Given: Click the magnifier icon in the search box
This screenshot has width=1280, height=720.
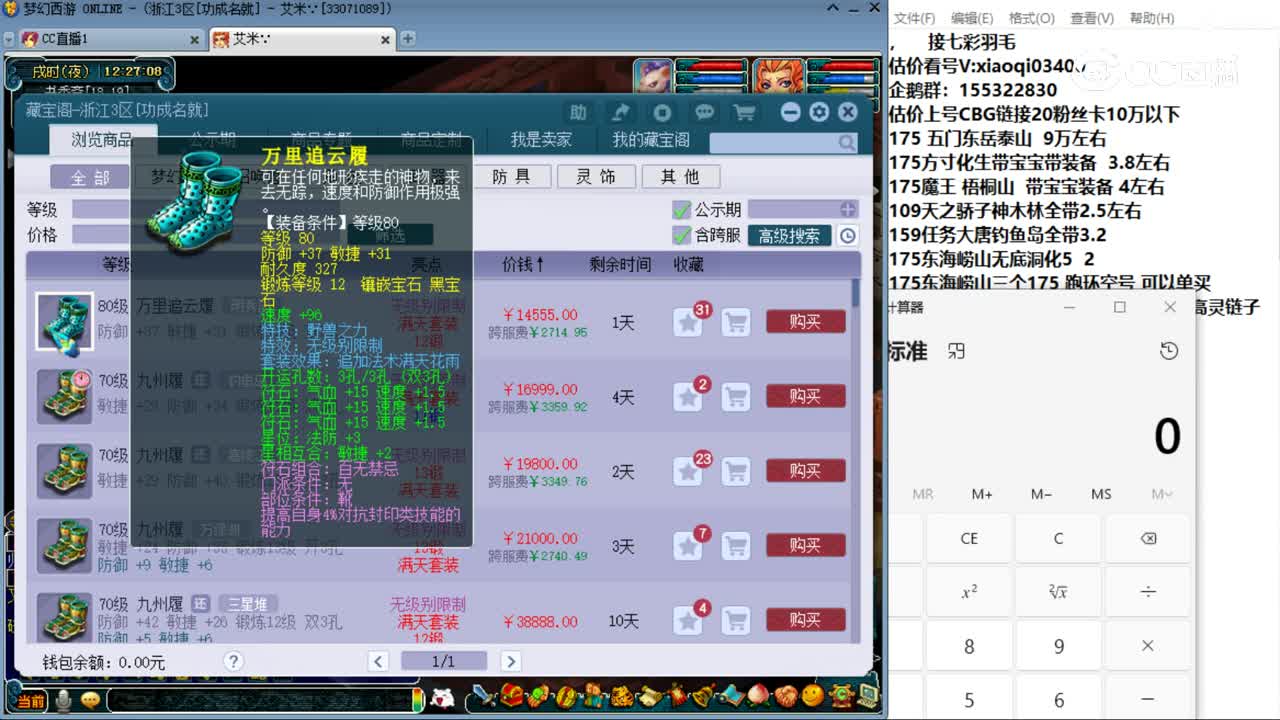Looking at the screenshot, I should pos(845,144).
